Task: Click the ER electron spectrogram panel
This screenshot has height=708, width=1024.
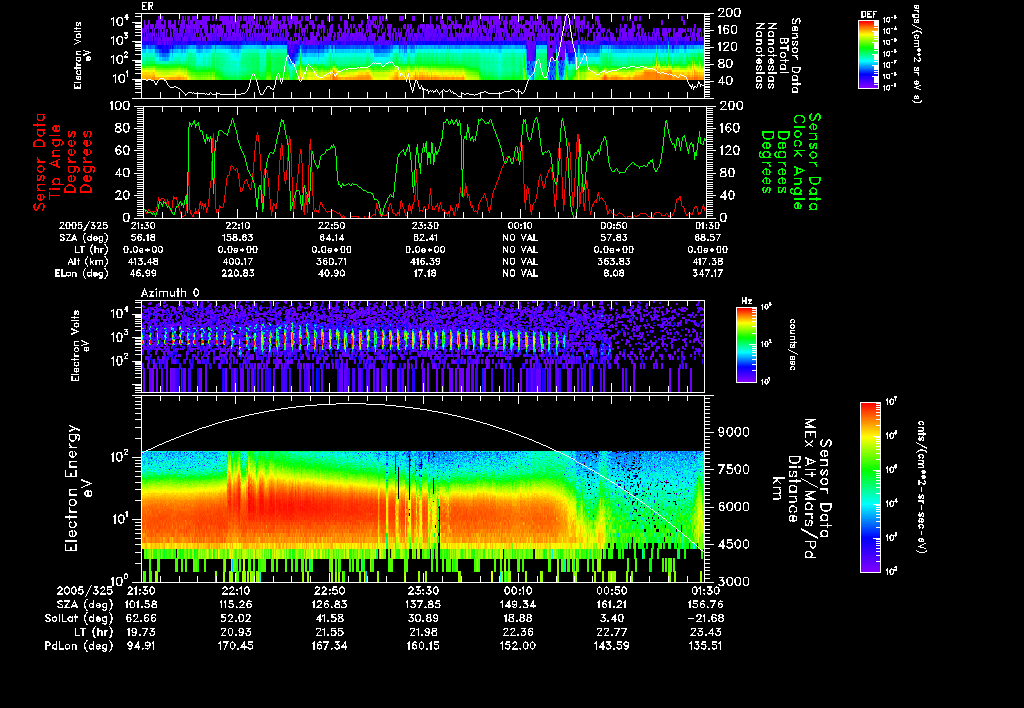Action: point(423,56)
